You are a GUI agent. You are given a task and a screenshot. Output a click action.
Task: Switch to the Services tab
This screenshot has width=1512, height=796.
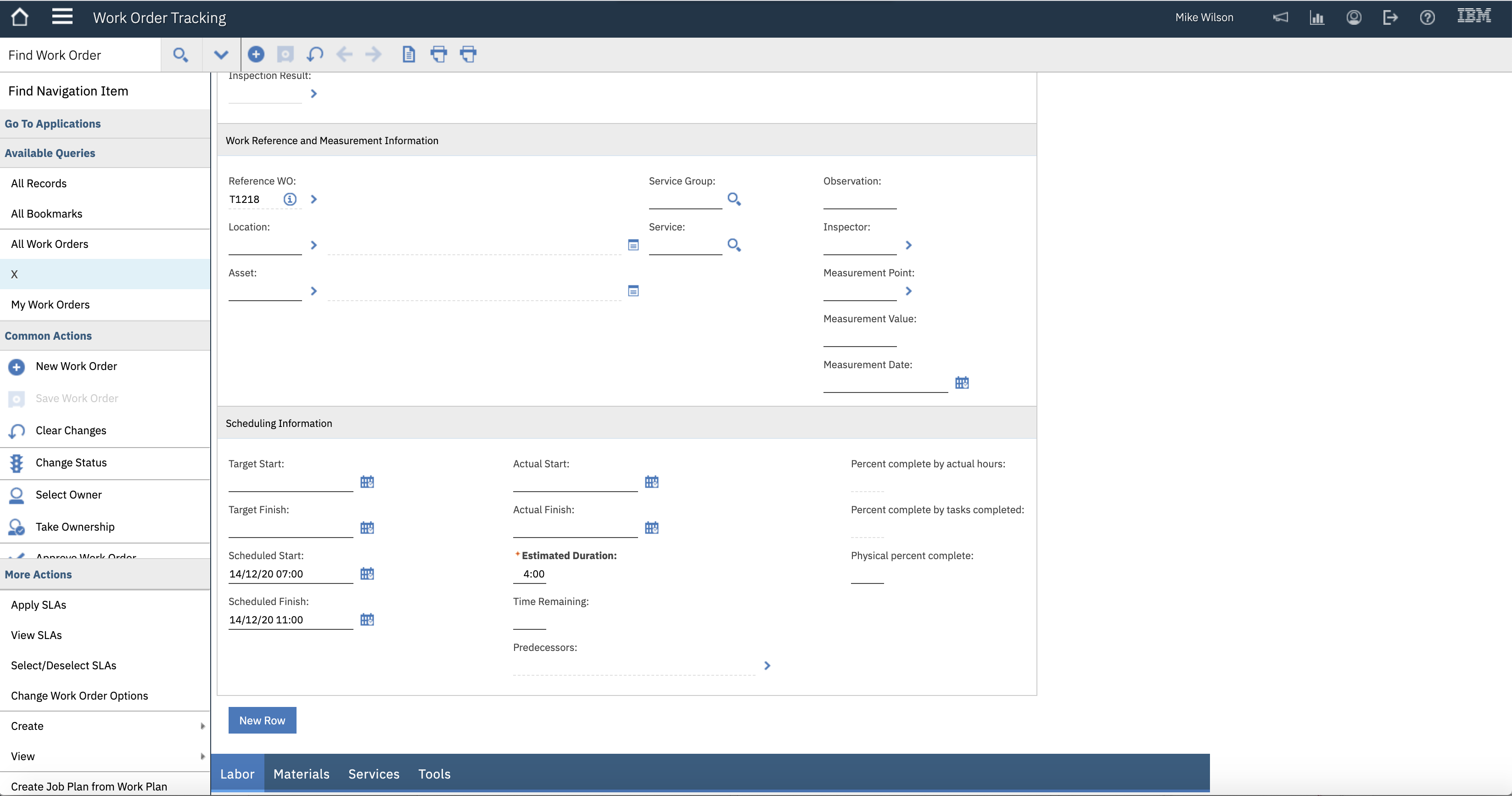tap(373, 774)
